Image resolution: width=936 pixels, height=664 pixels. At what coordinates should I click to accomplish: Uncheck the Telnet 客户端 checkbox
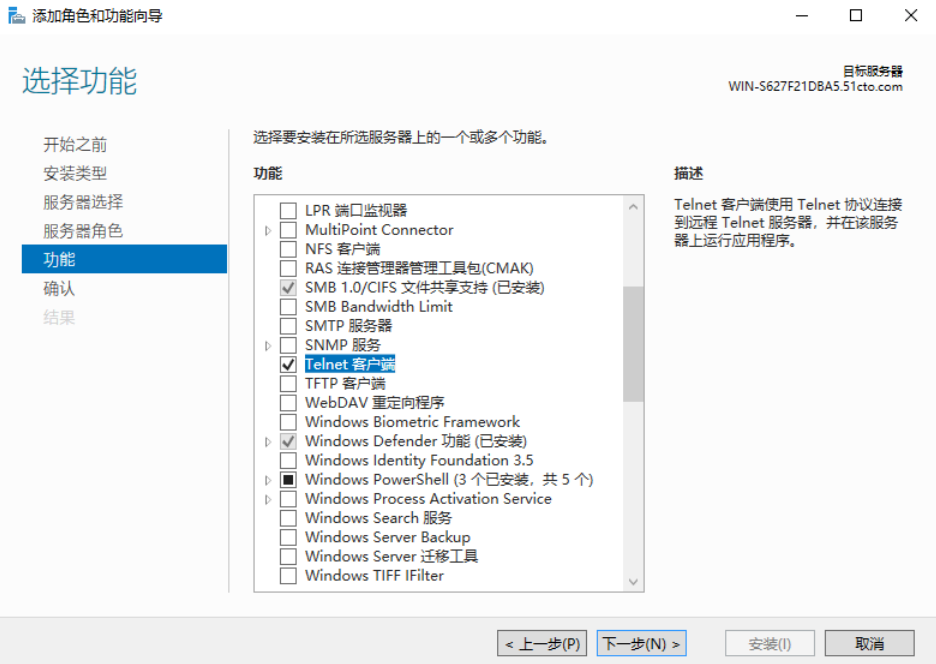288,364
